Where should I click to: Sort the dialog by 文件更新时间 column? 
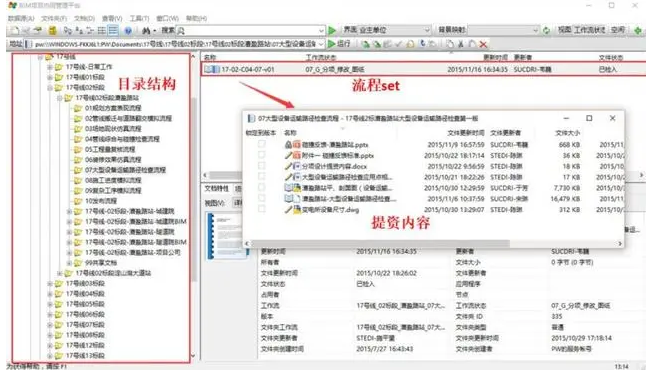(465, 133)
